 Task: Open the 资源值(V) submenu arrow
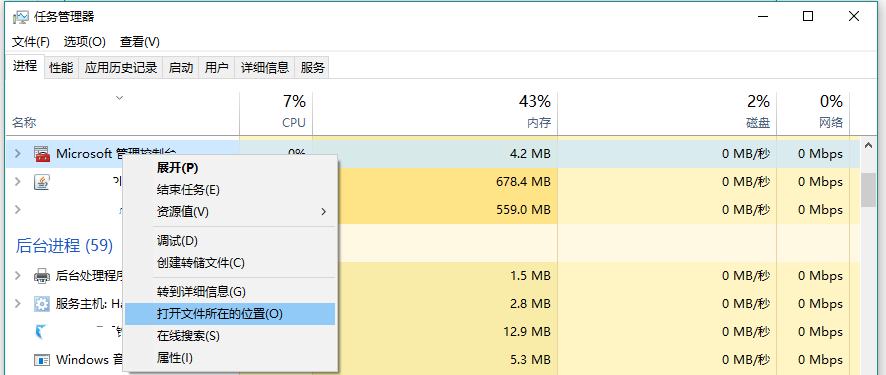pyautogui.click(x=323, y=212)
